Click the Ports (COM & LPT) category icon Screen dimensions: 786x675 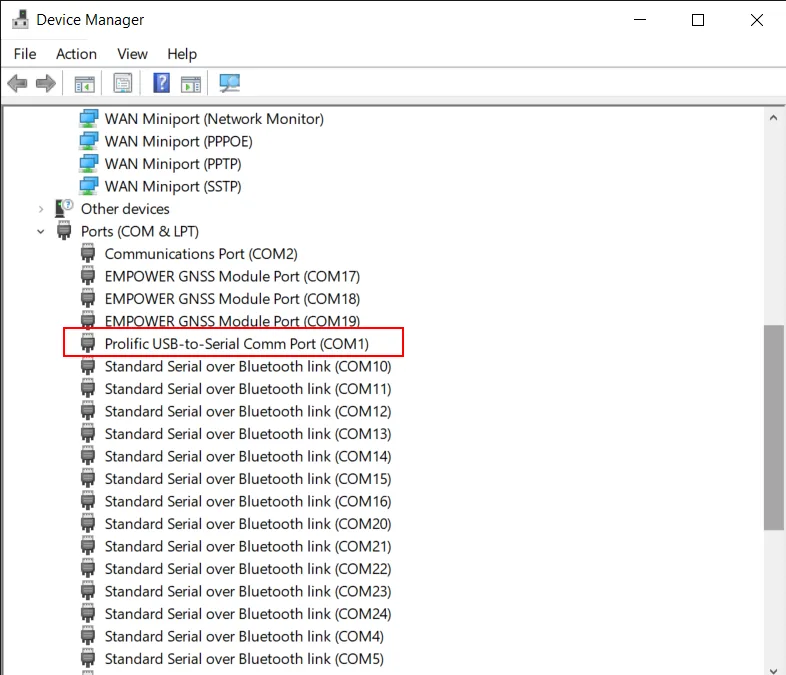click(64, 231)
